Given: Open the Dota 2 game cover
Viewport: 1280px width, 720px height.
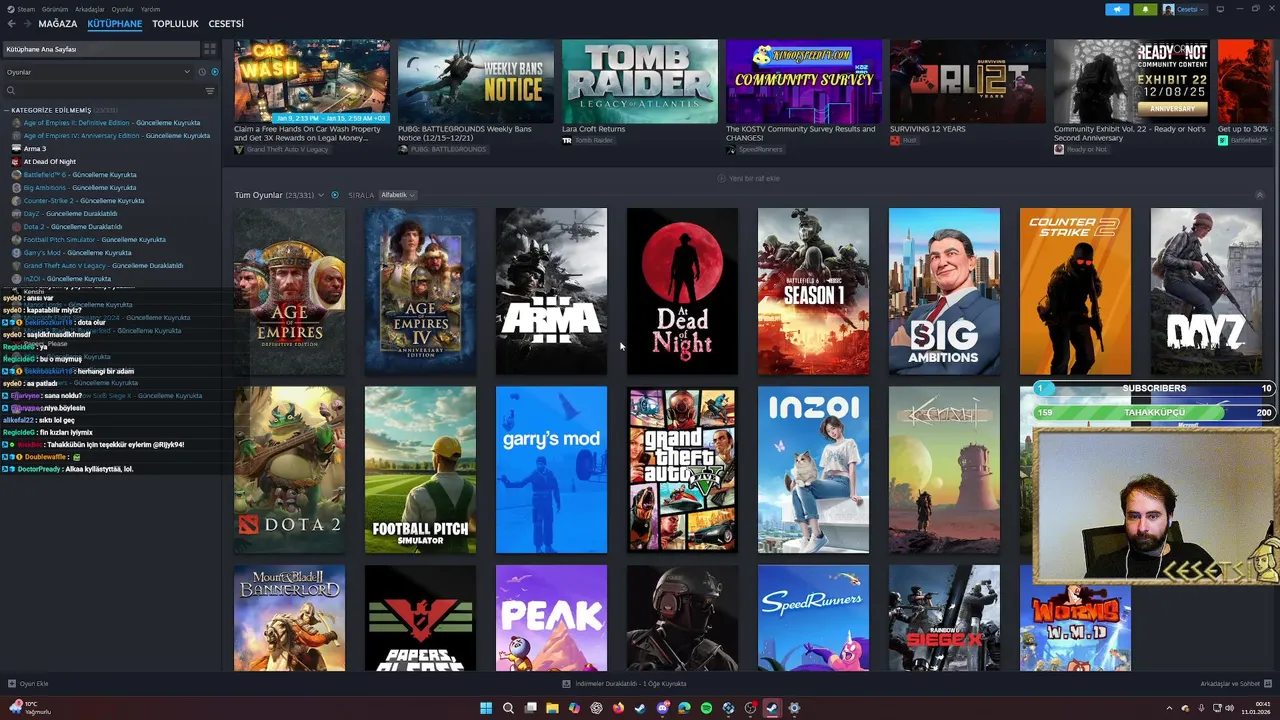Looking at the screenshot, I should pyautogui.click(x=289, y=470).
